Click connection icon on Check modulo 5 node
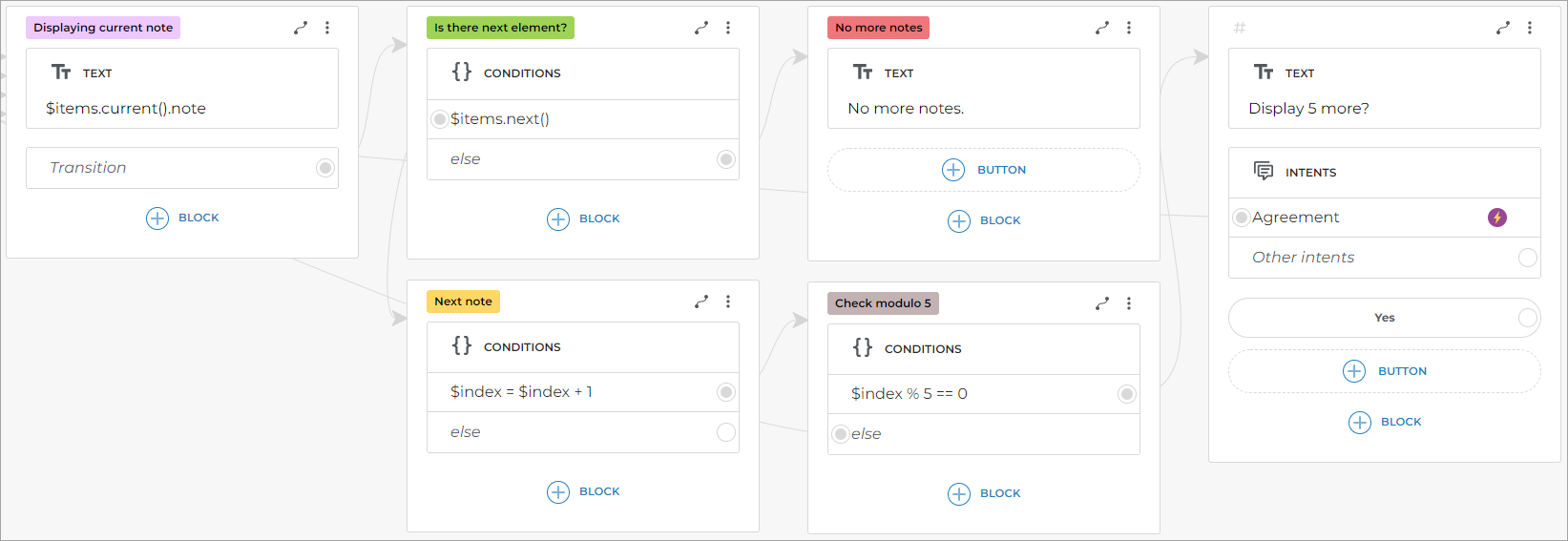 click(1102, 303)
